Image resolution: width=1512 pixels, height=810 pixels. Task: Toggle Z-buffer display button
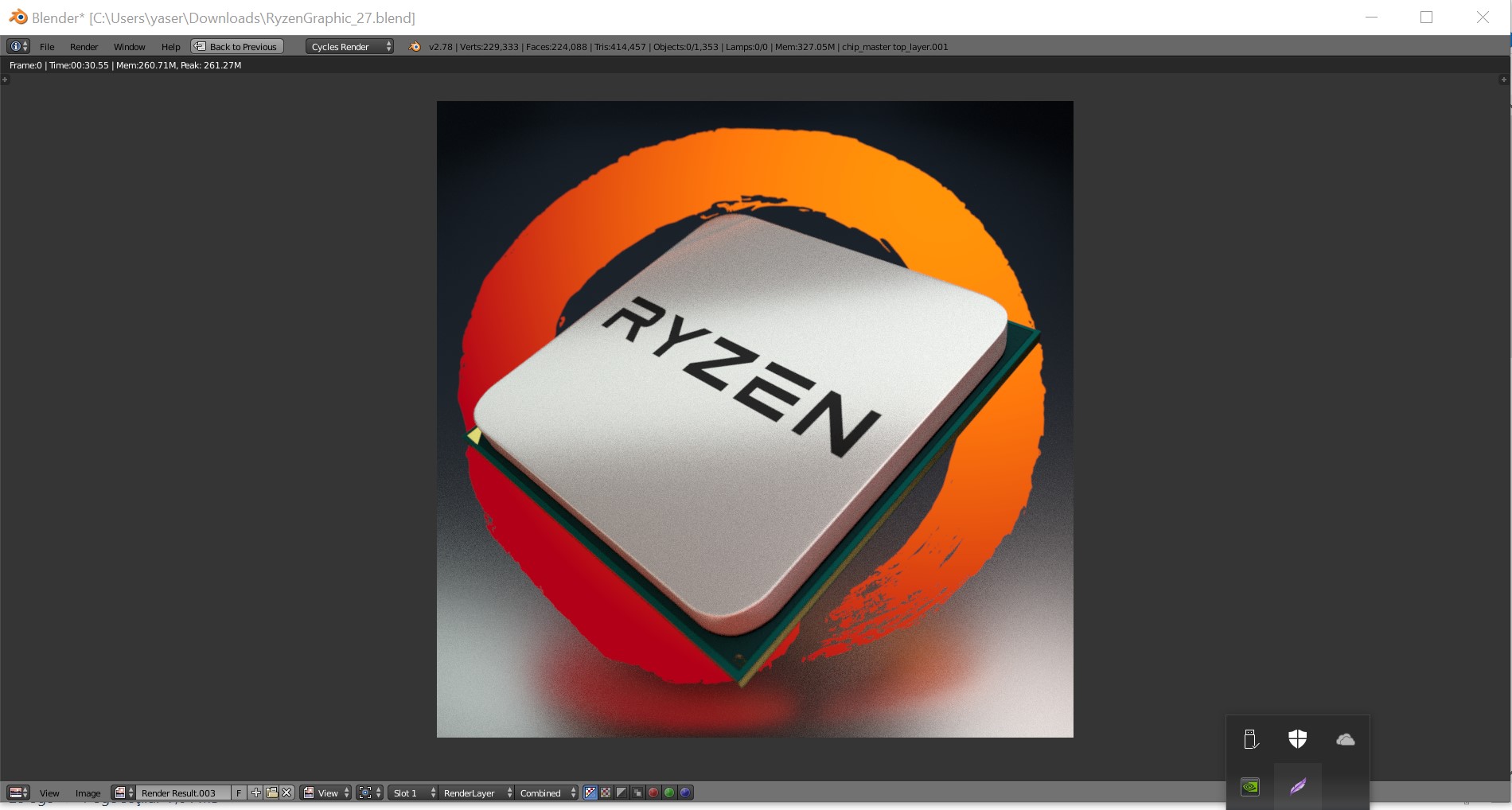(637, 792)
